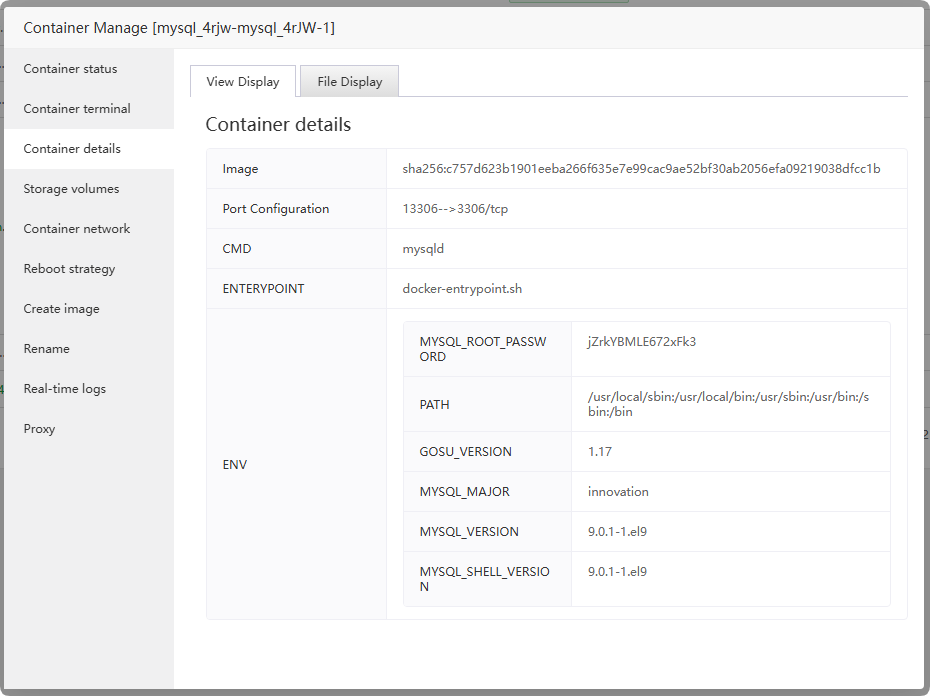Click the Rename sidebar entry
The image size is (930, 696).
(46, 349)
